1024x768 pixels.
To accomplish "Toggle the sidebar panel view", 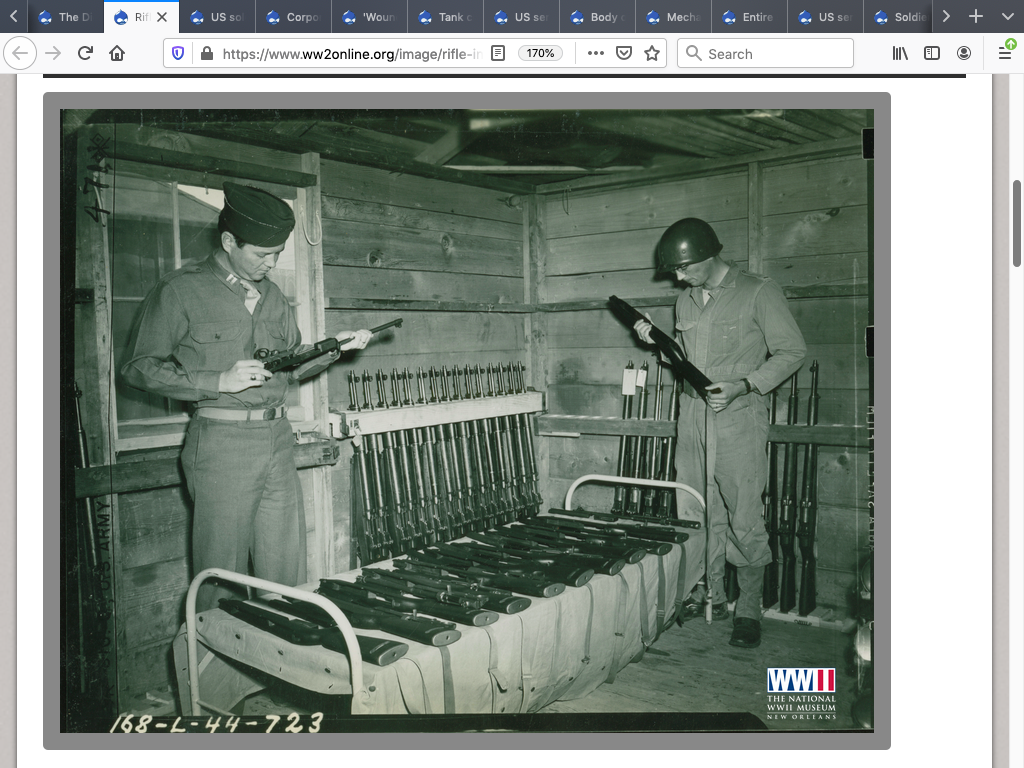I will point(932,53).
